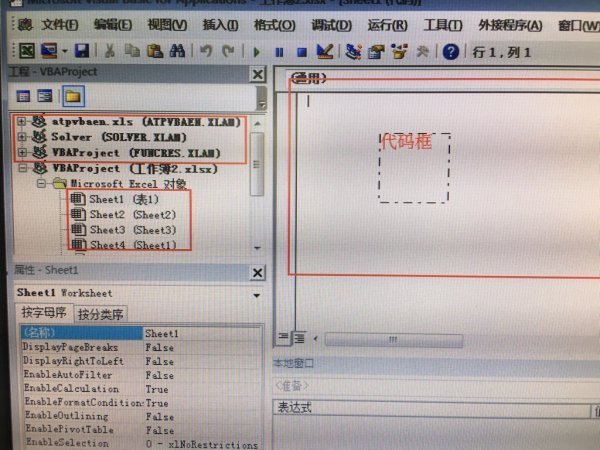Open the 调试(D) menu
Viewport: 600px width, 450px height.
pos(331,25)
